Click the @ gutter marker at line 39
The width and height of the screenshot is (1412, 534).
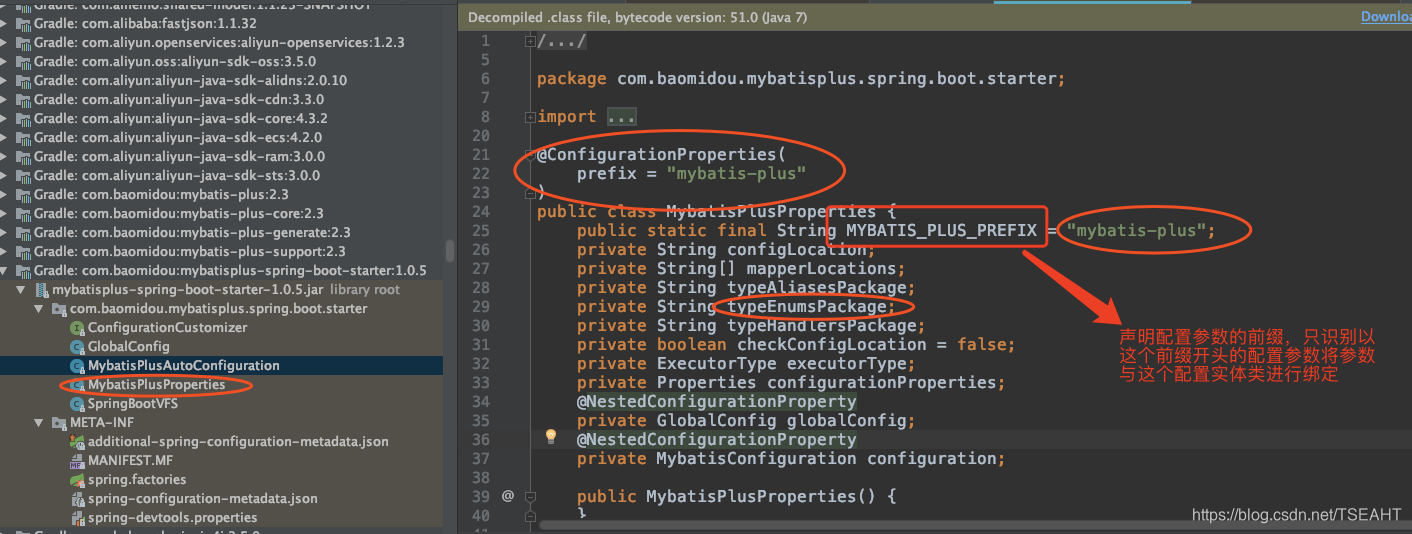507,496
